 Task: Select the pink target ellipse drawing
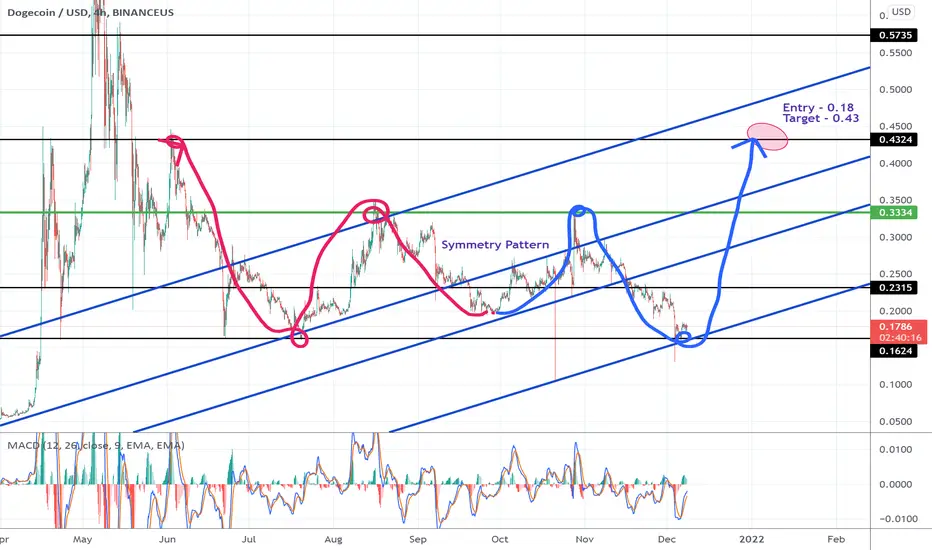[x=767, y=136]
